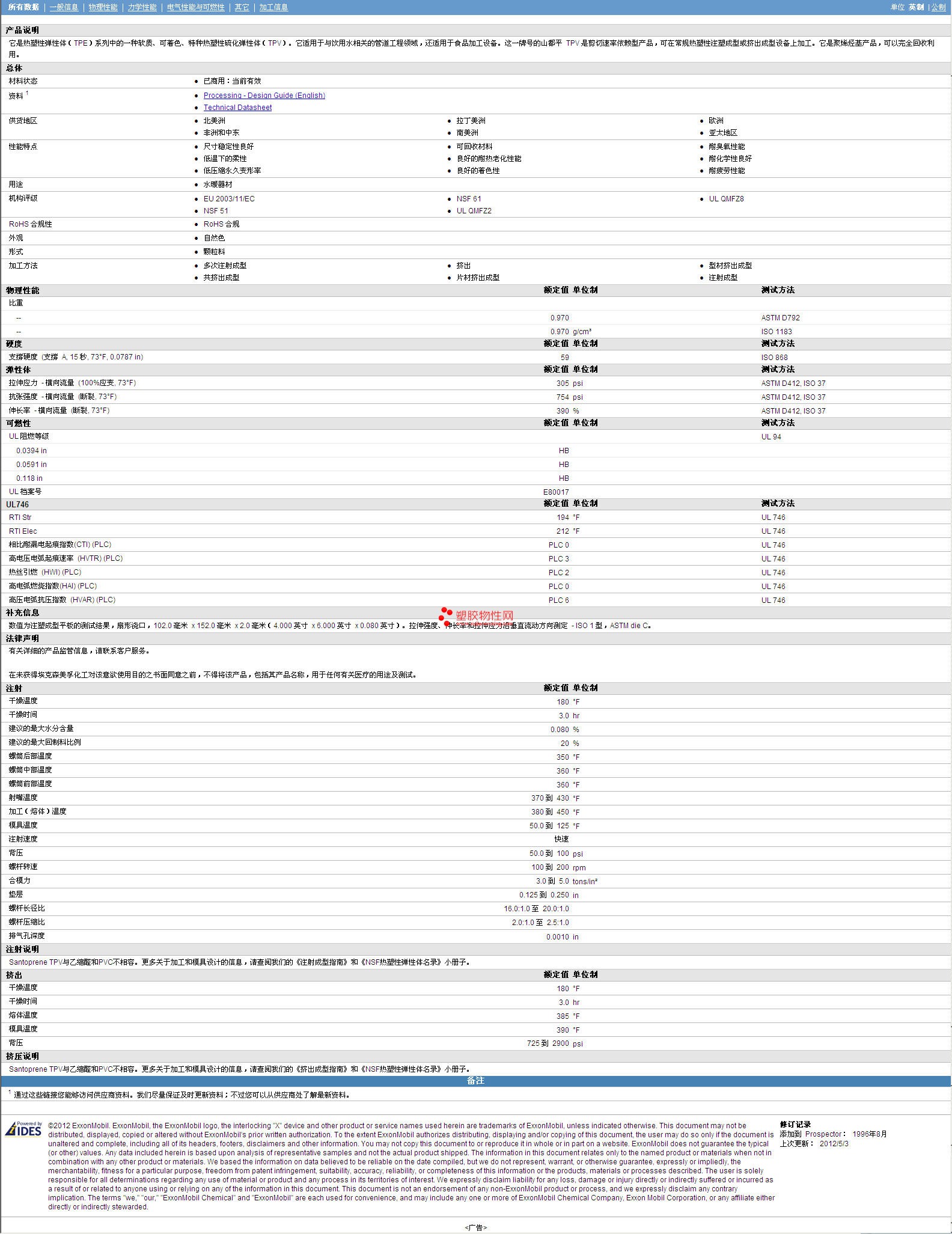Click the 注射速度 value 快速
The height and width of the screenshot is (1234, 952).
[x=561, y=839]
